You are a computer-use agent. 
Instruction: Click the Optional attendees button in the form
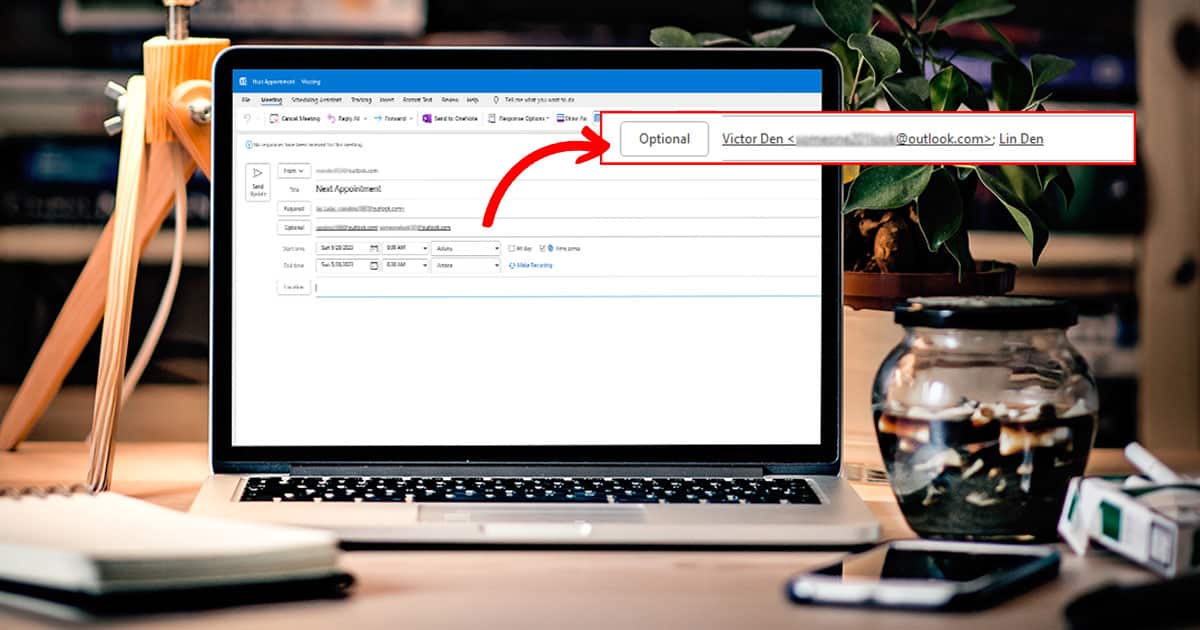294,227
